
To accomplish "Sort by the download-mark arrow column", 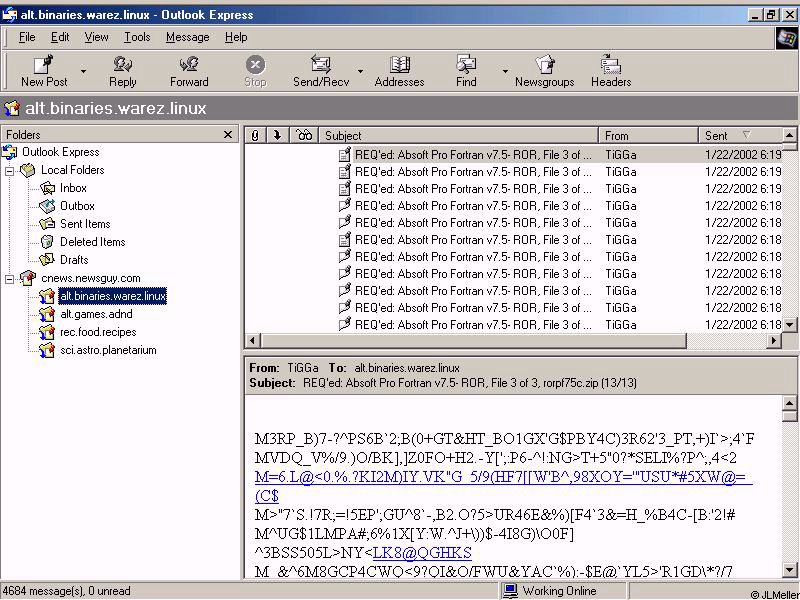I will click(277, 135).
